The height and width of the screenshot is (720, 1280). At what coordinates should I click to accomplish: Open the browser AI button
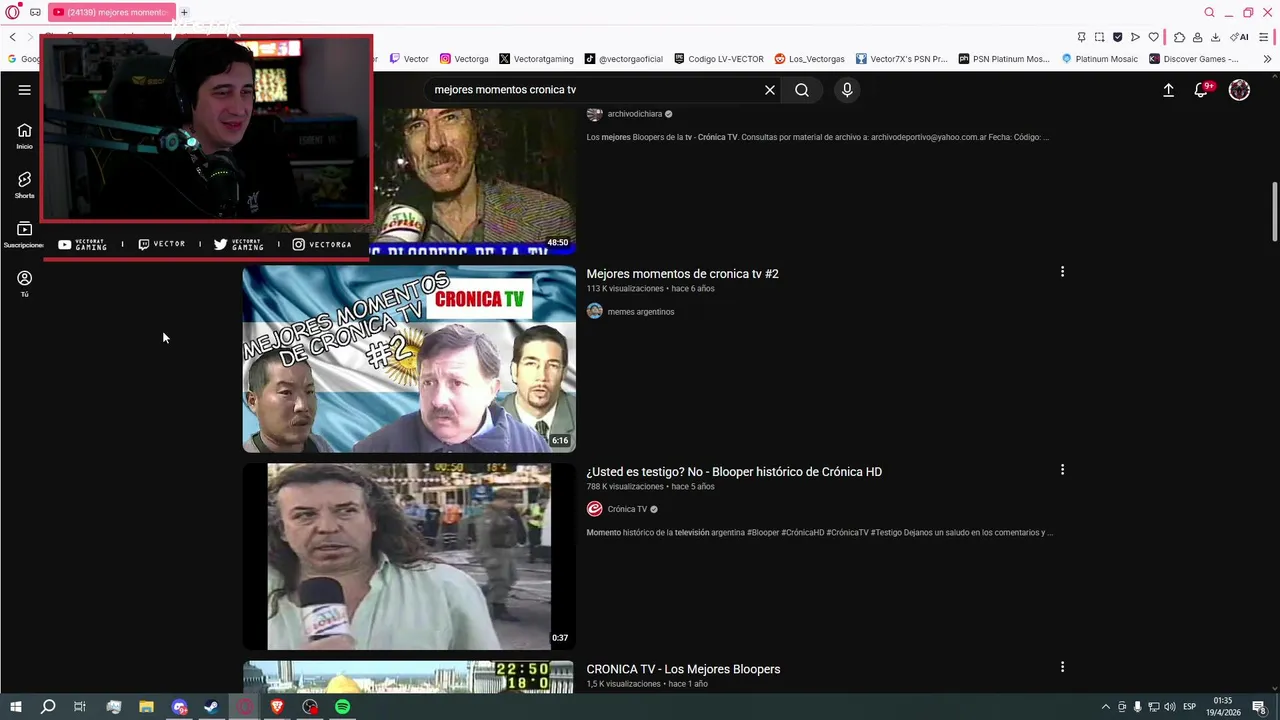[1239, 37]
